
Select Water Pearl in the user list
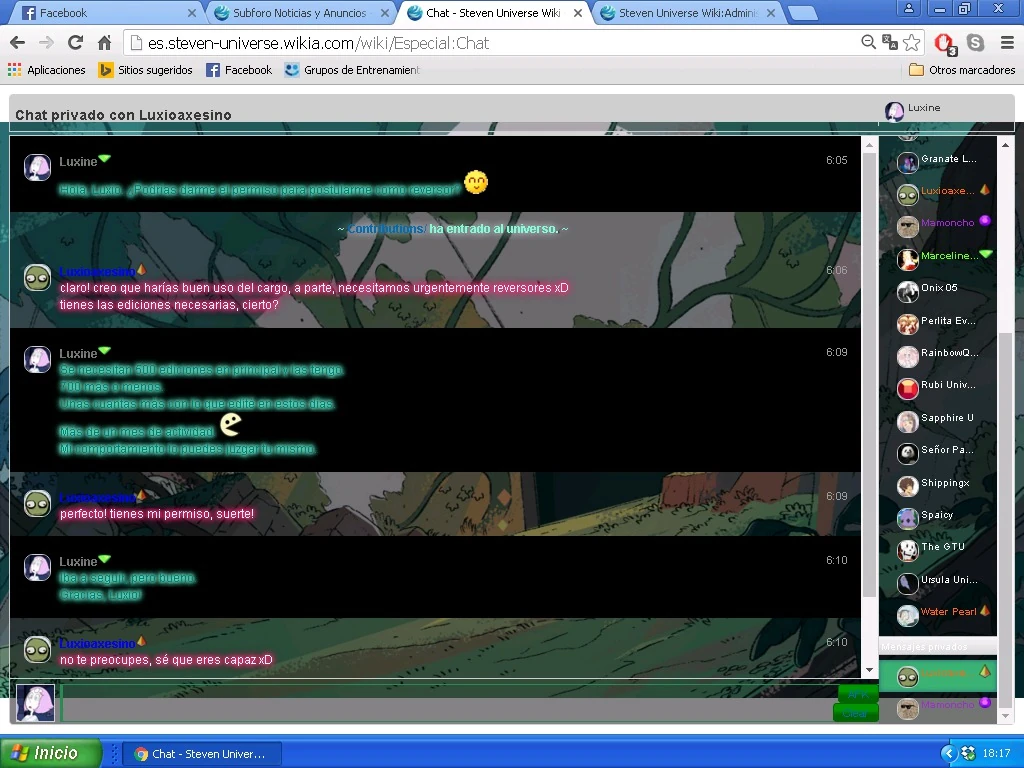(x=947, y=612)
